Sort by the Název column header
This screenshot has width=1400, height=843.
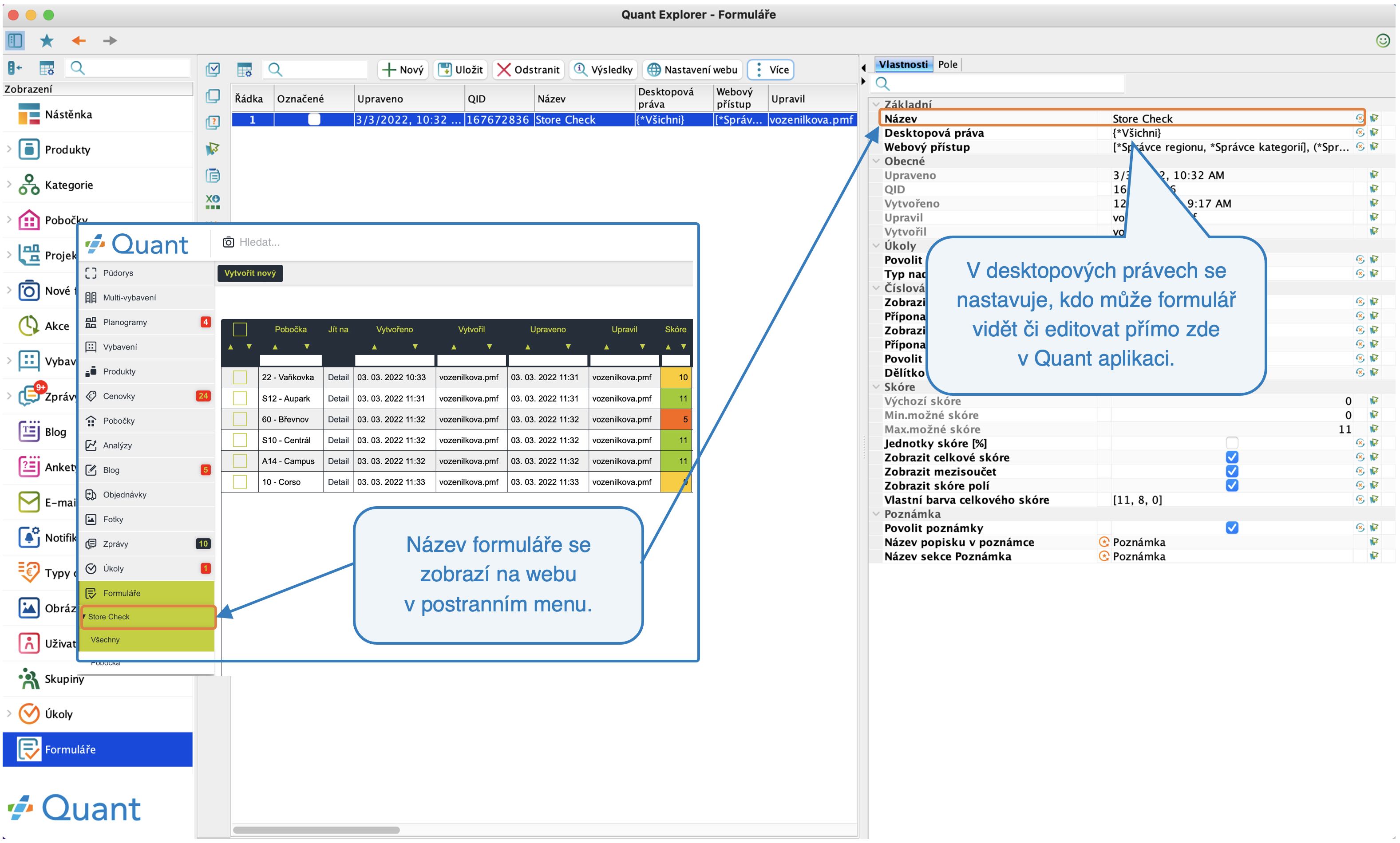coord(584,98)
